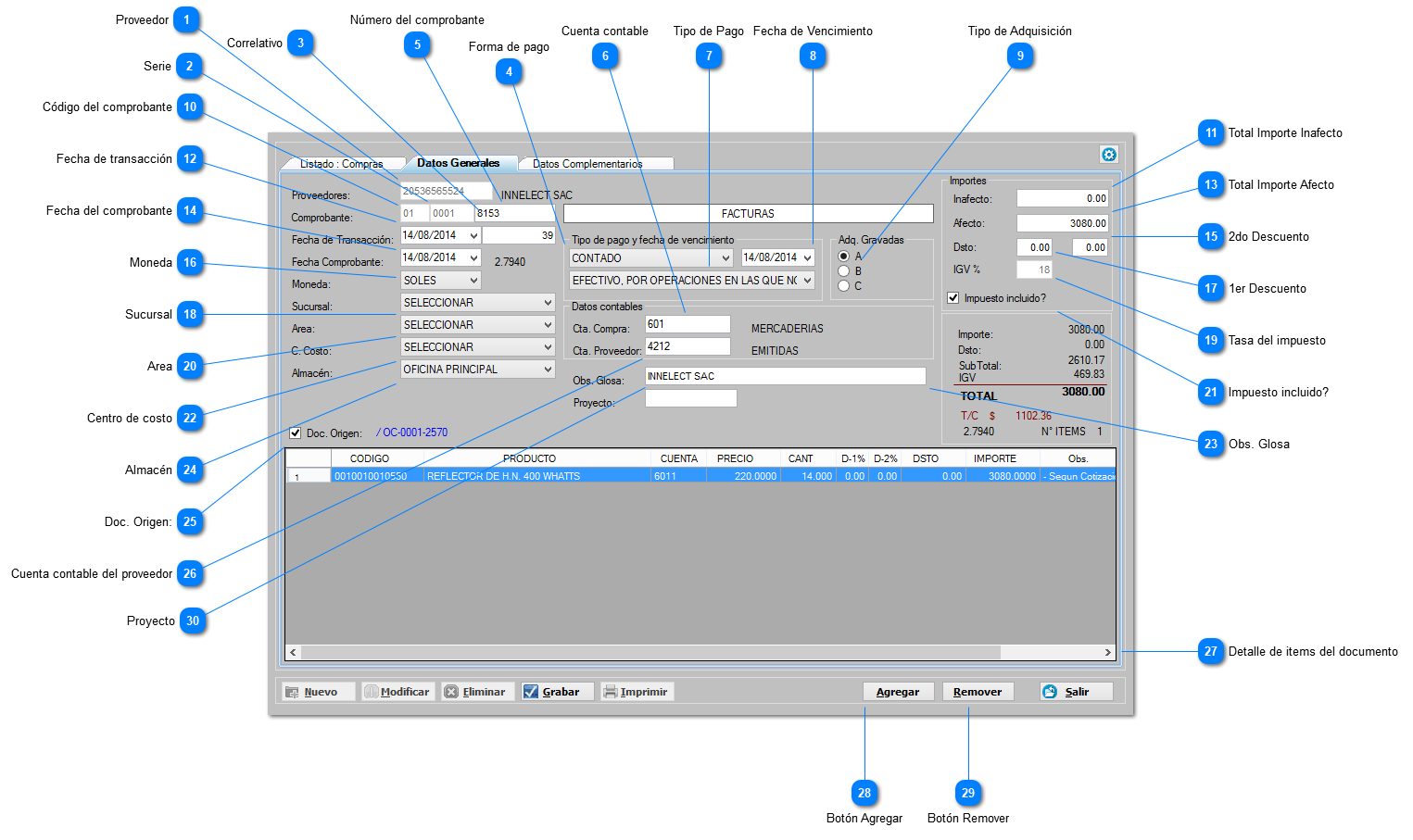Click the price cell 220.0000
The image size is (1413, 840).
tap(743, 476)
